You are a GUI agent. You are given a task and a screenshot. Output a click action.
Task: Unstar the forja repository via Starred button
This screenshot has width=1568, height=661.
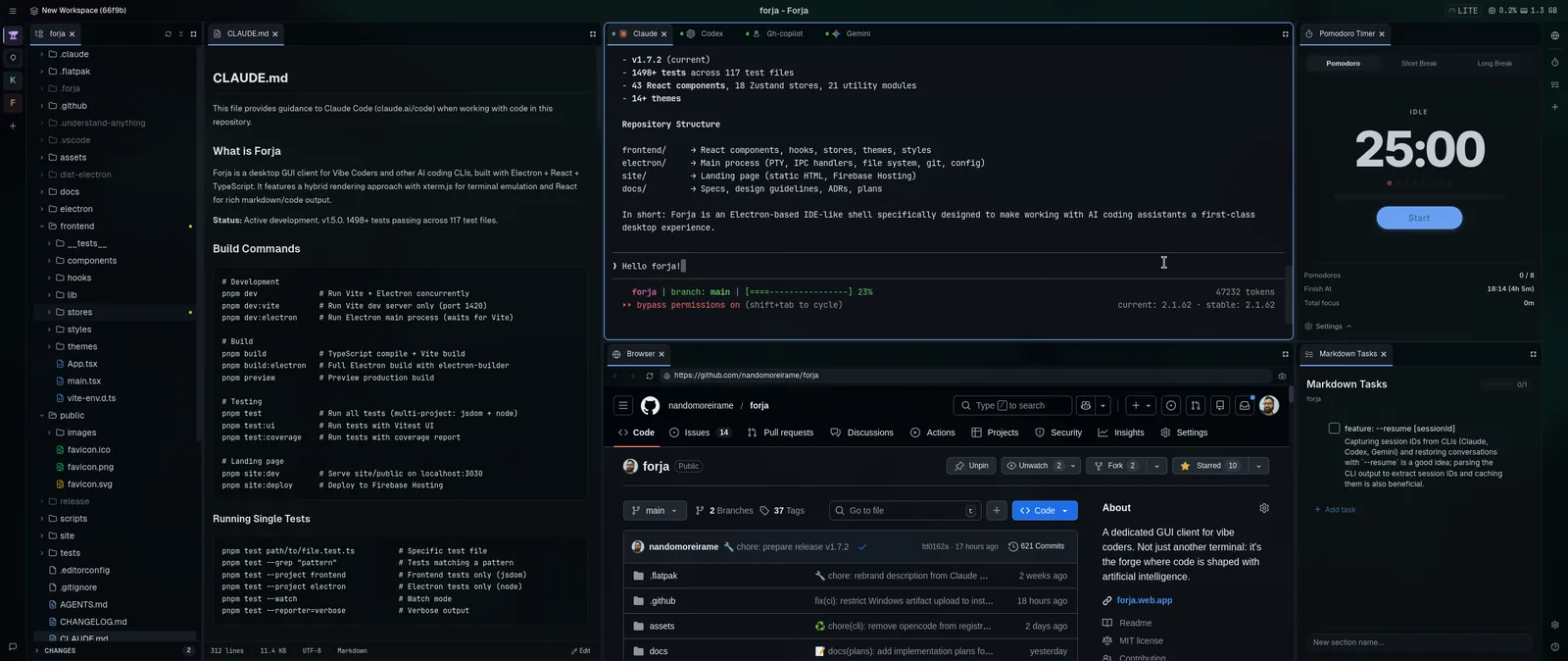1209,466
